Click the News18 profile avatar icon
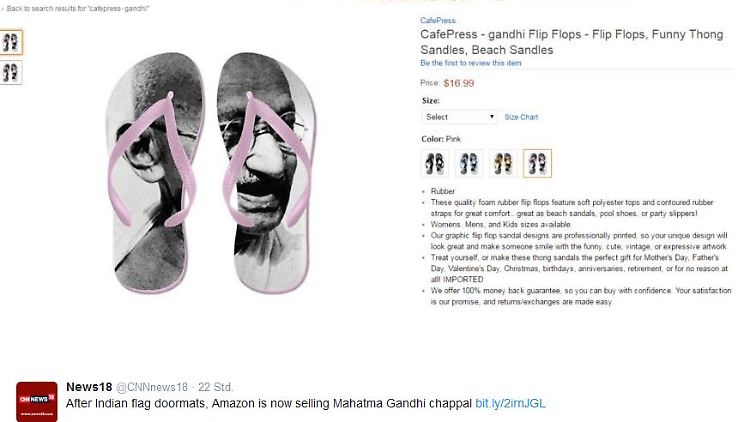 coord(36,400)
